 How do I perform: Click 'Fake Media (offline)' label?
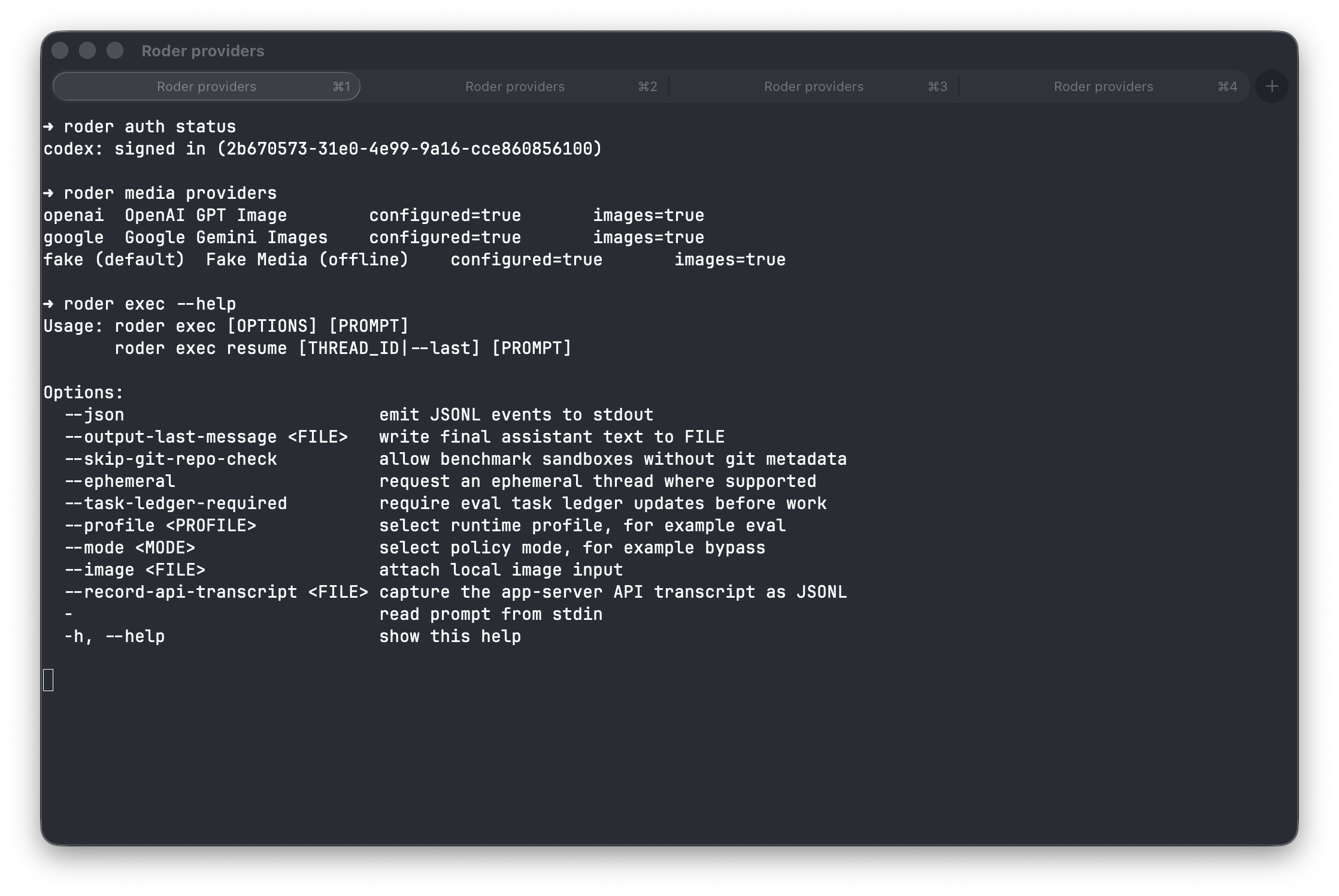coord(307,259)
